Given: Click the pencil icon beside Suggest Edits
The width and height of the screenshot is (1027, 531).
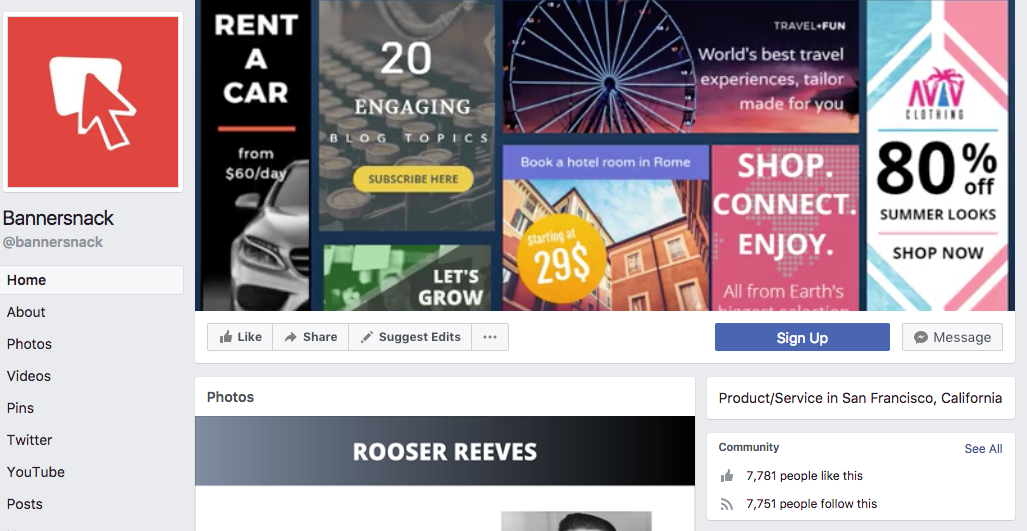Looking at the screenshot, I should [367, 337].
